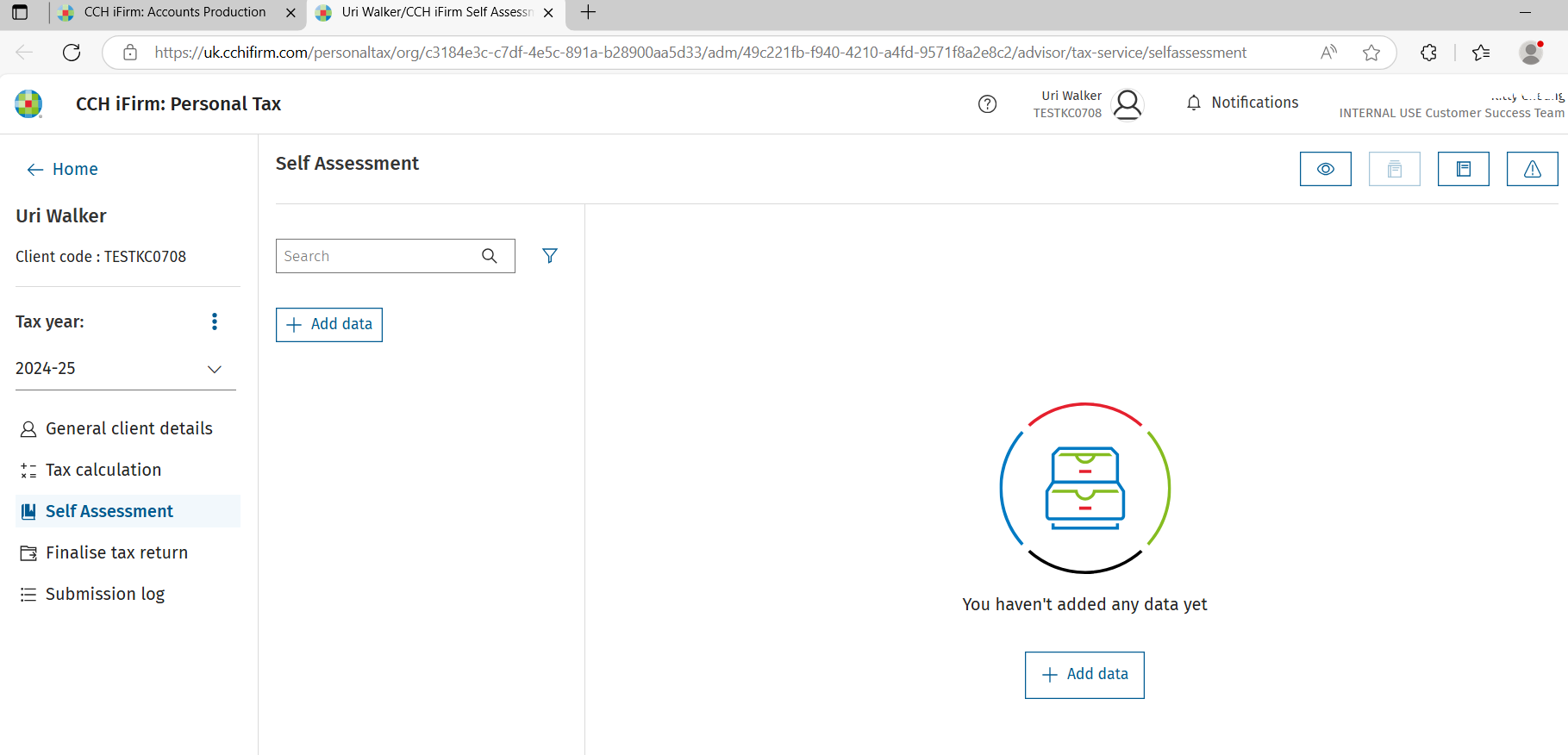Click the browser address bar URL

700,53
